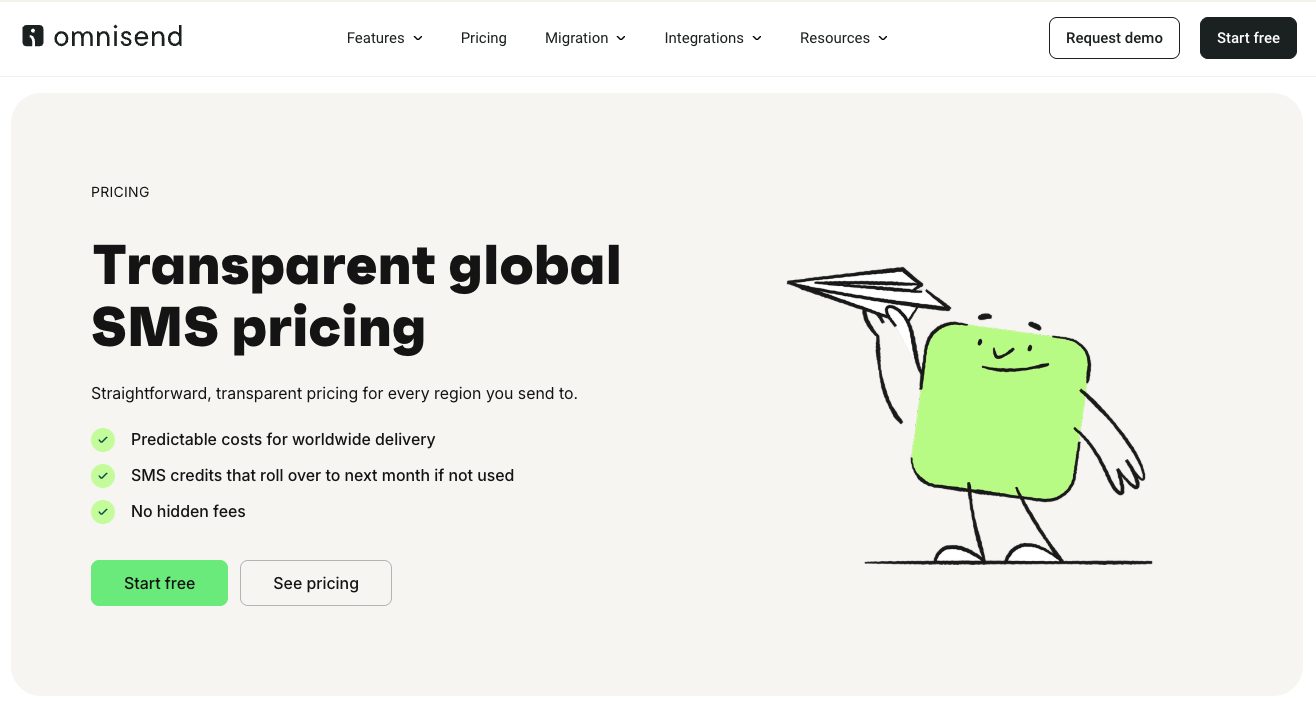Expand the Migration navigation menu

coord(577,38)
